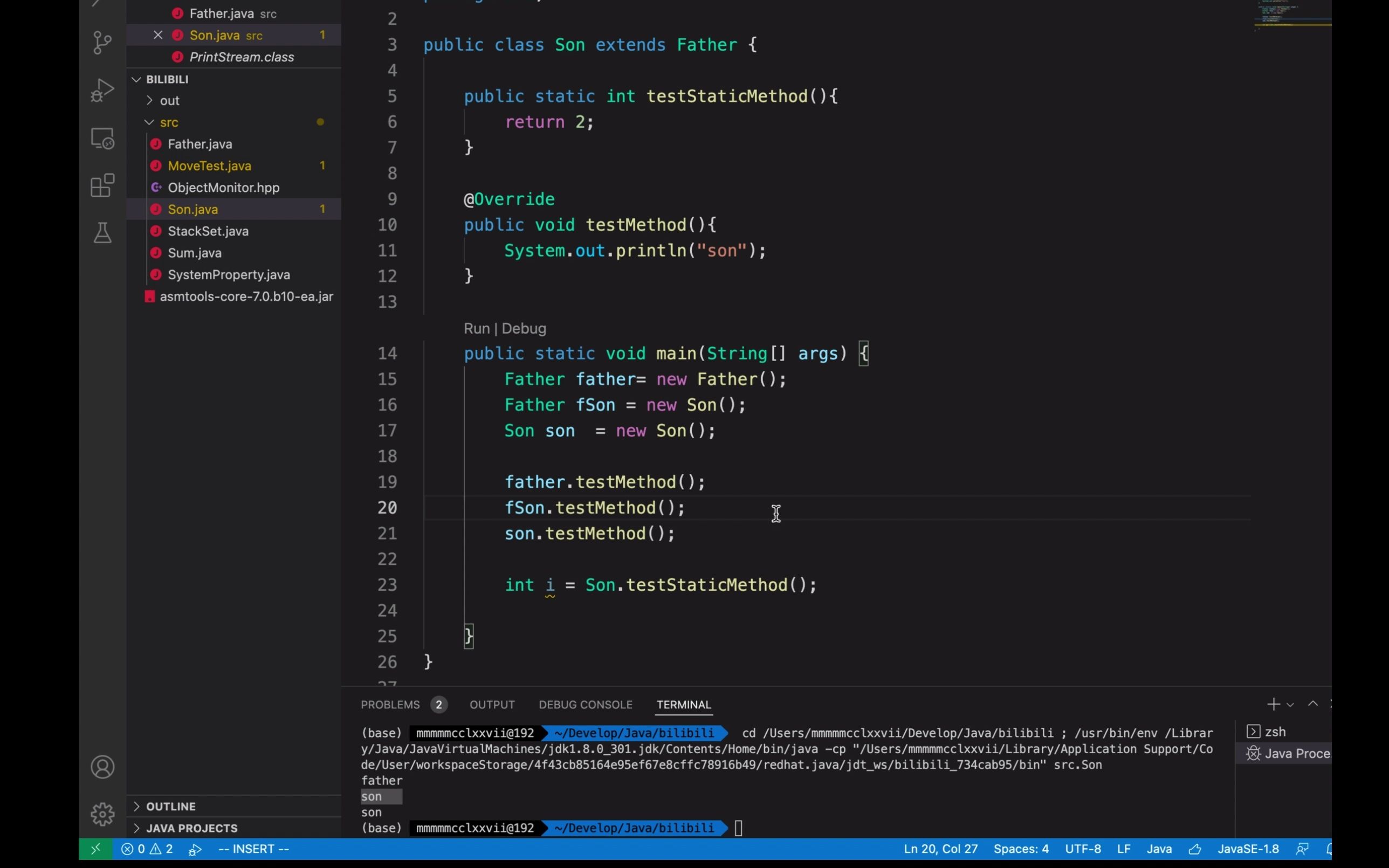Open StackSet.java from the file tree
1389x868 pixels.
(x=233, y=231)
